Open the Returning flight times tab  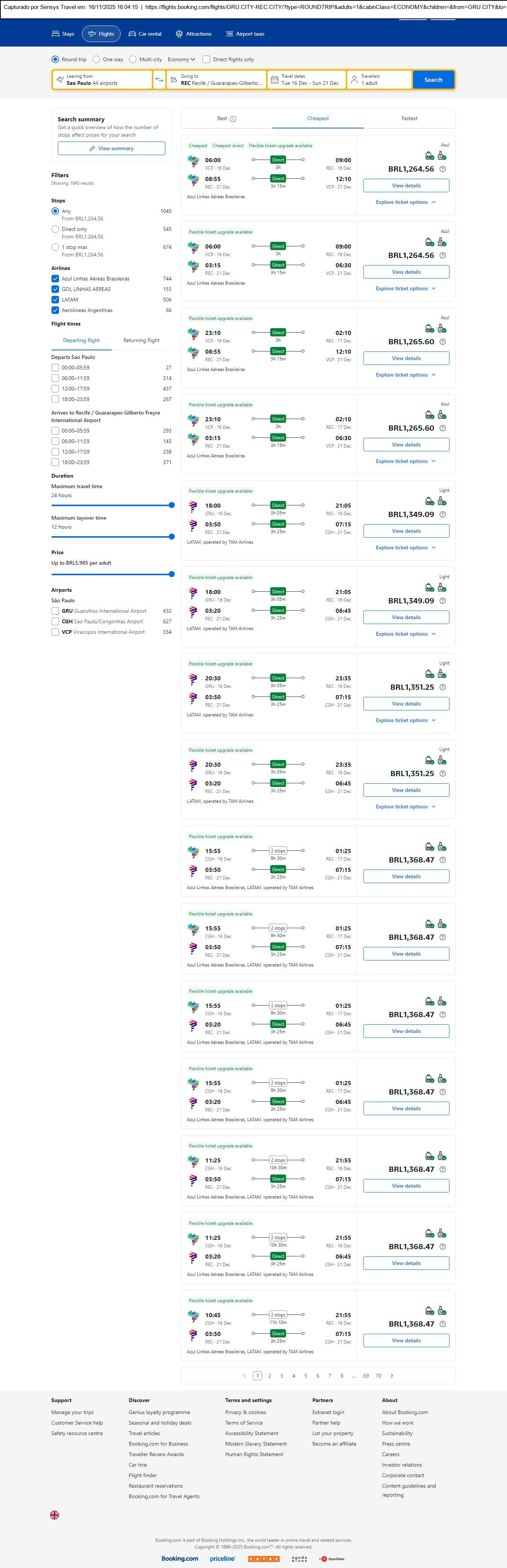coord(141,340)
